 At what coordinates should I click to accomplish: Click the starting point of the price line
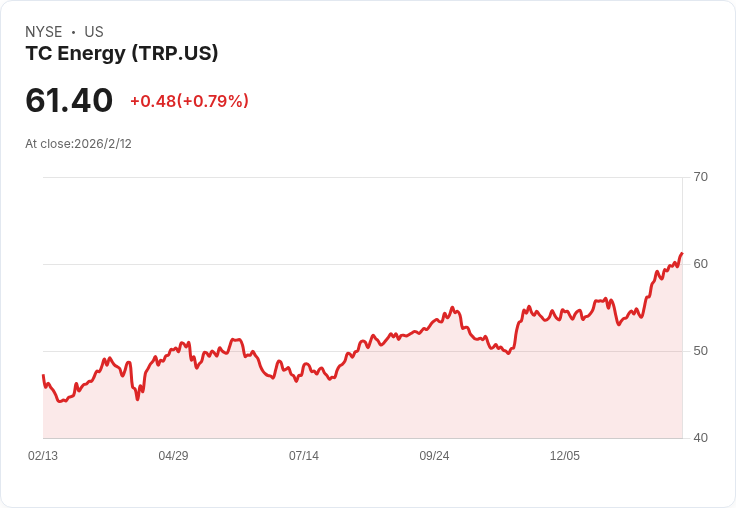43,375
